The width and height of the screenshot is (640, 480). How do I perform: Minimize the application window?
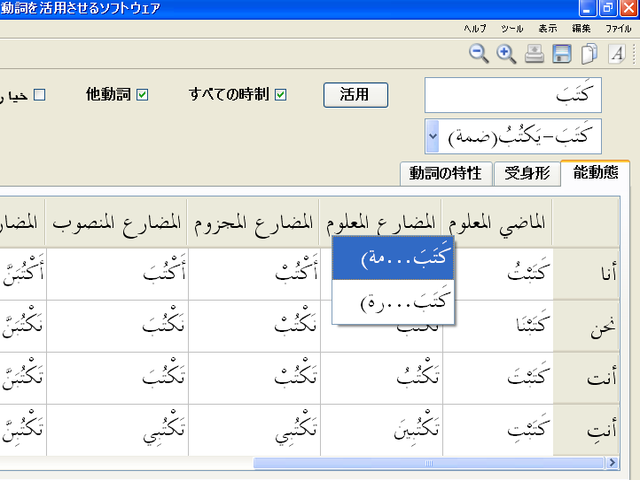[587, 8]
